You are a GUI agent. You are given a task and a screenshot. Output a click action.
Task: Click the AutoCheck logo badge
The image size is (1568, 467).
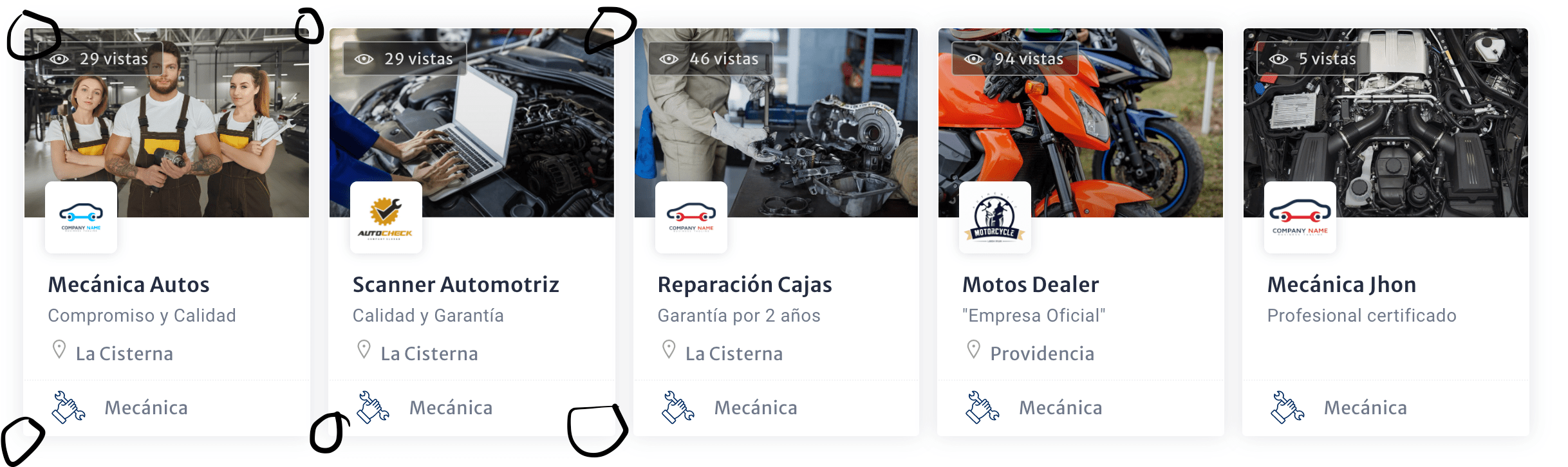(386, 217)
